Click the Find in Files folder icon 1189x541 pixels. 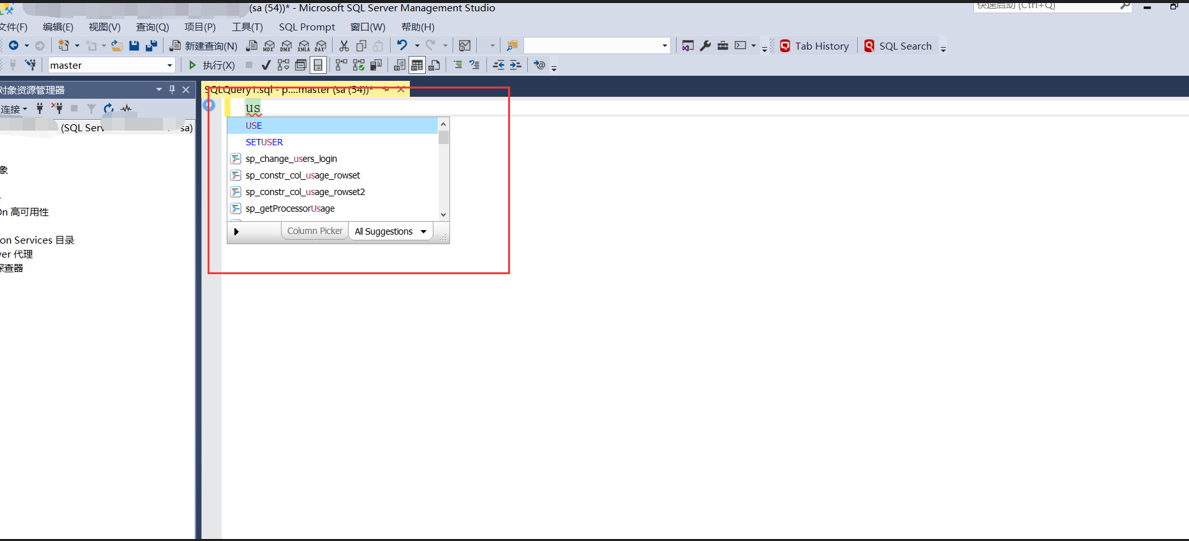point(512,46)
